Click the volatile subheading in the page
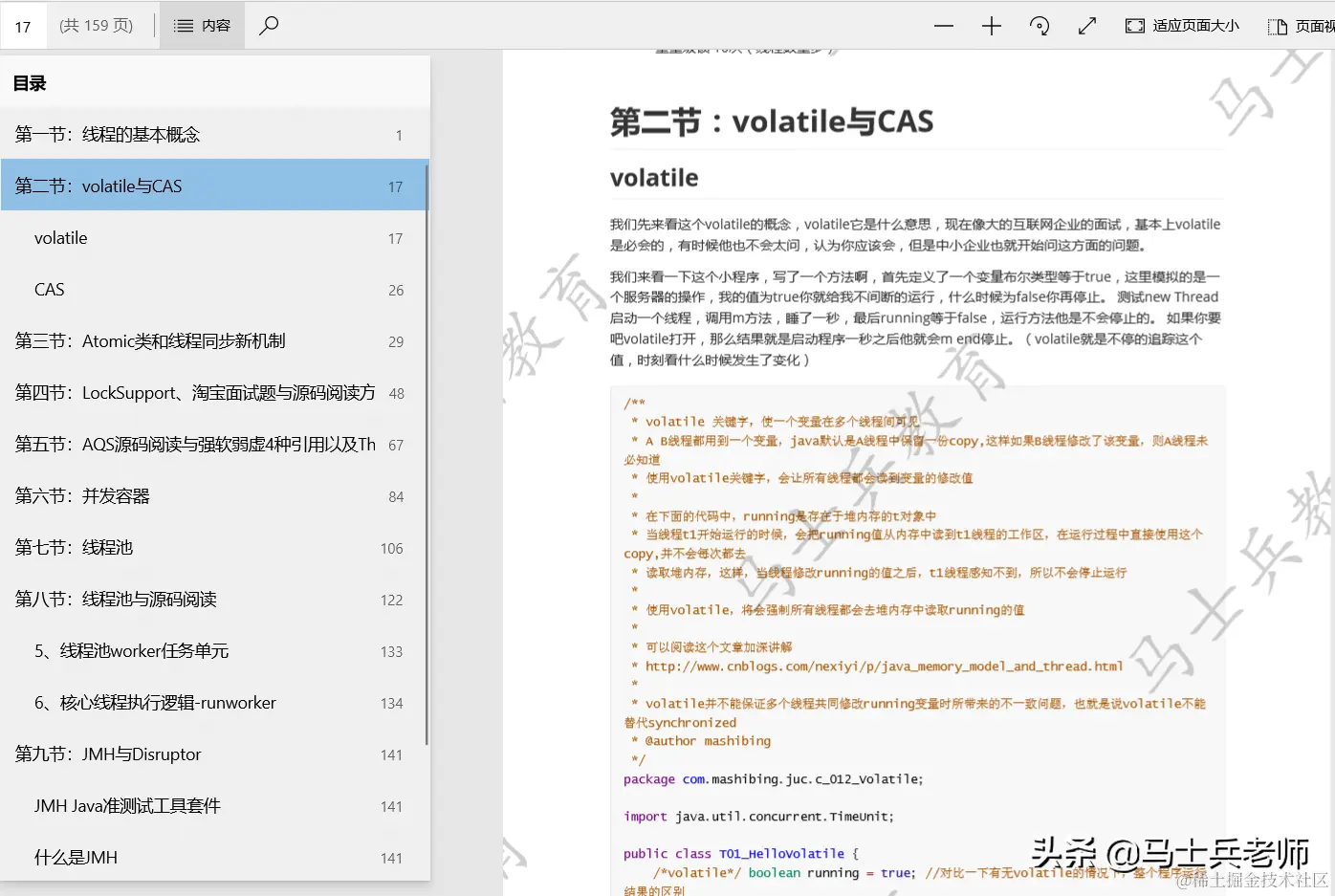 click(x=654, y=178)
